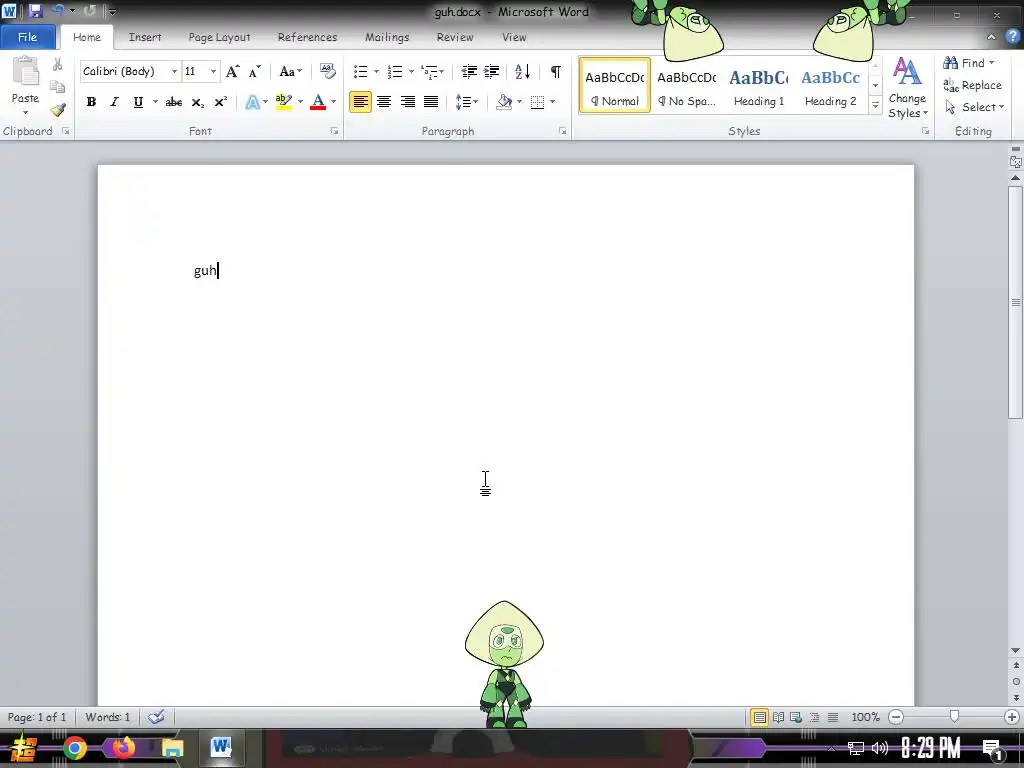The image size is (1024, 768).
Task: Open Chrome from the taskbar
Action: click(x=74, y=748)
